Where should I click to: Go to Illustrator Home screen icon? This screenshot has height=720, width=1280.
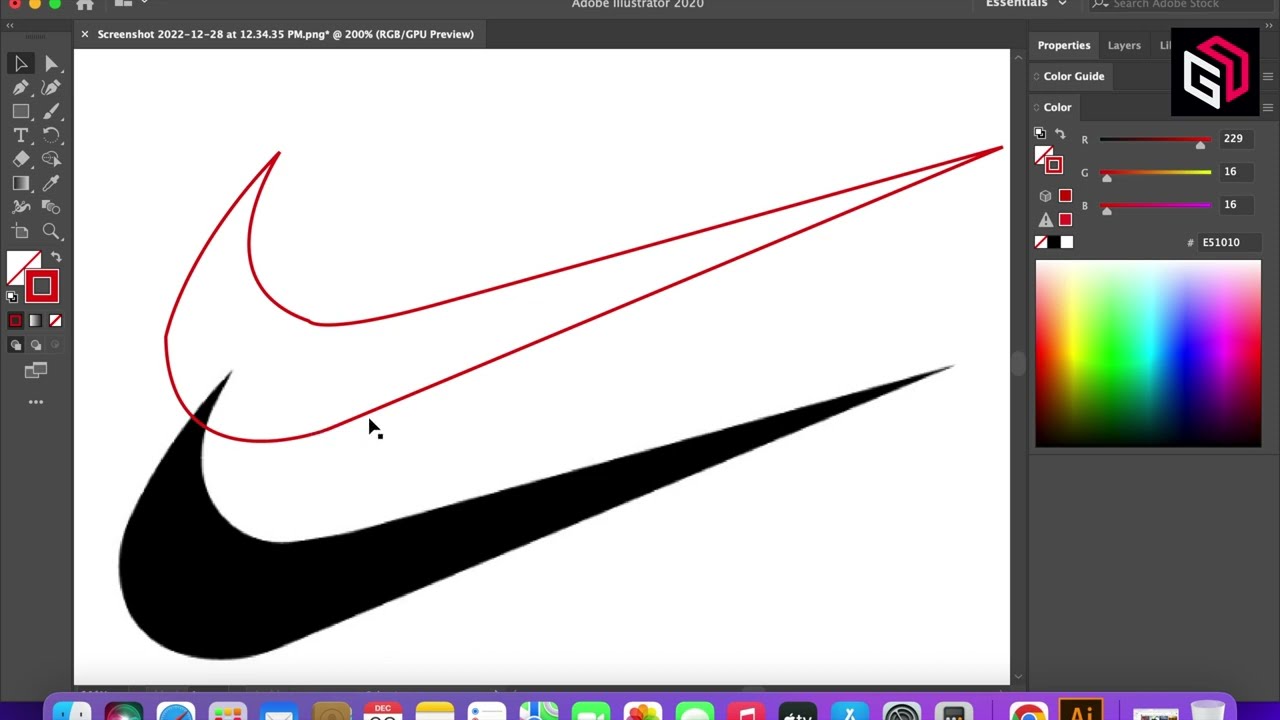tap(85, 4)
